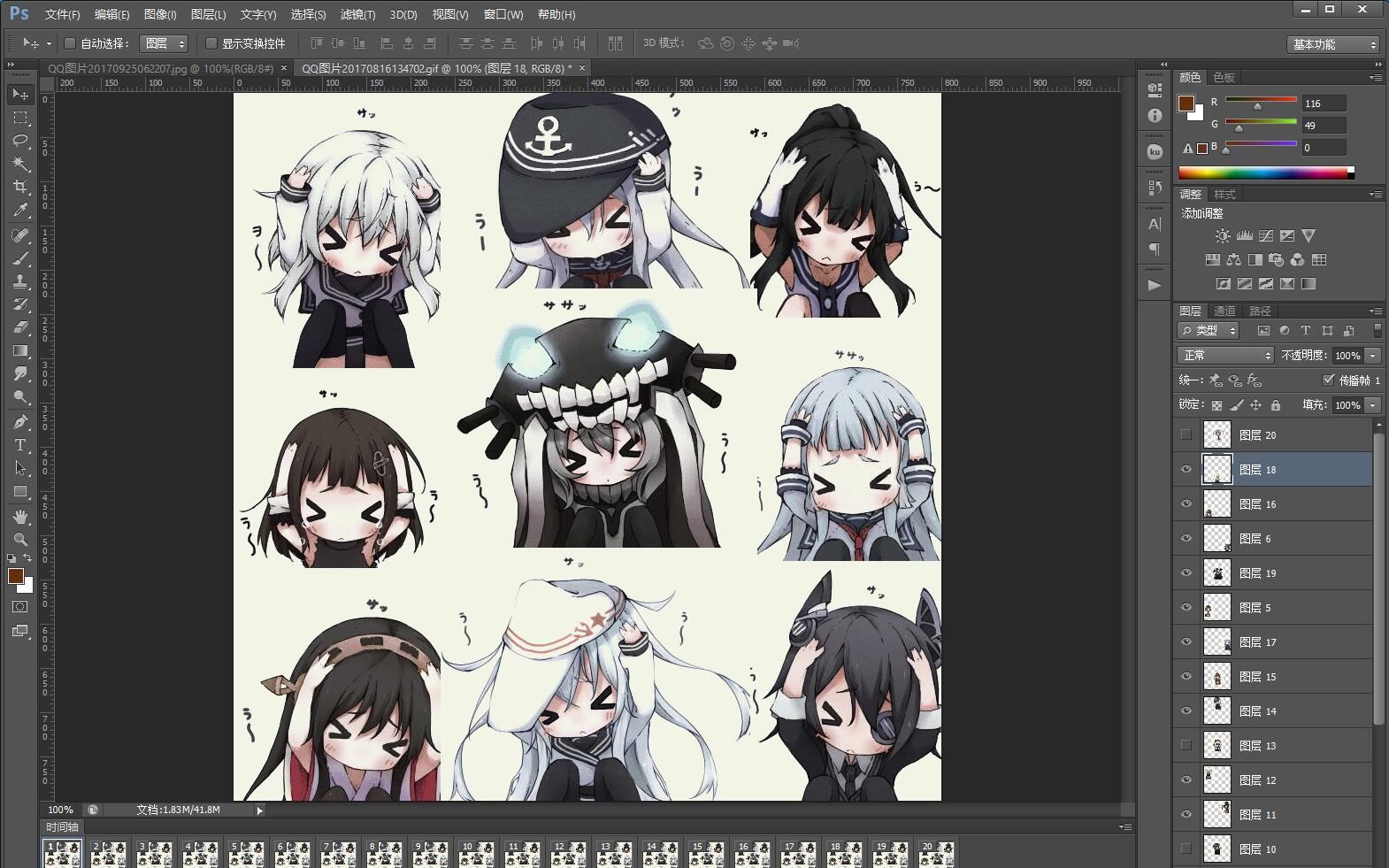
Task: Select the Crop tool
Action: click(20, 187)
